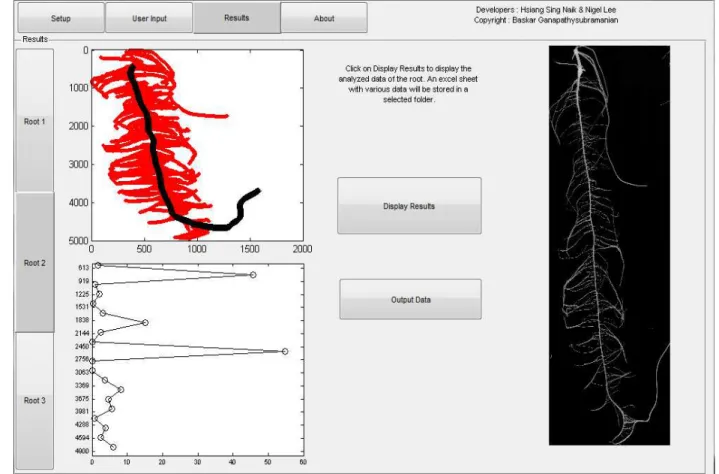Select the Results tab
The height and width of the screenshot is (474, 719).
click(x=237, y=18)
